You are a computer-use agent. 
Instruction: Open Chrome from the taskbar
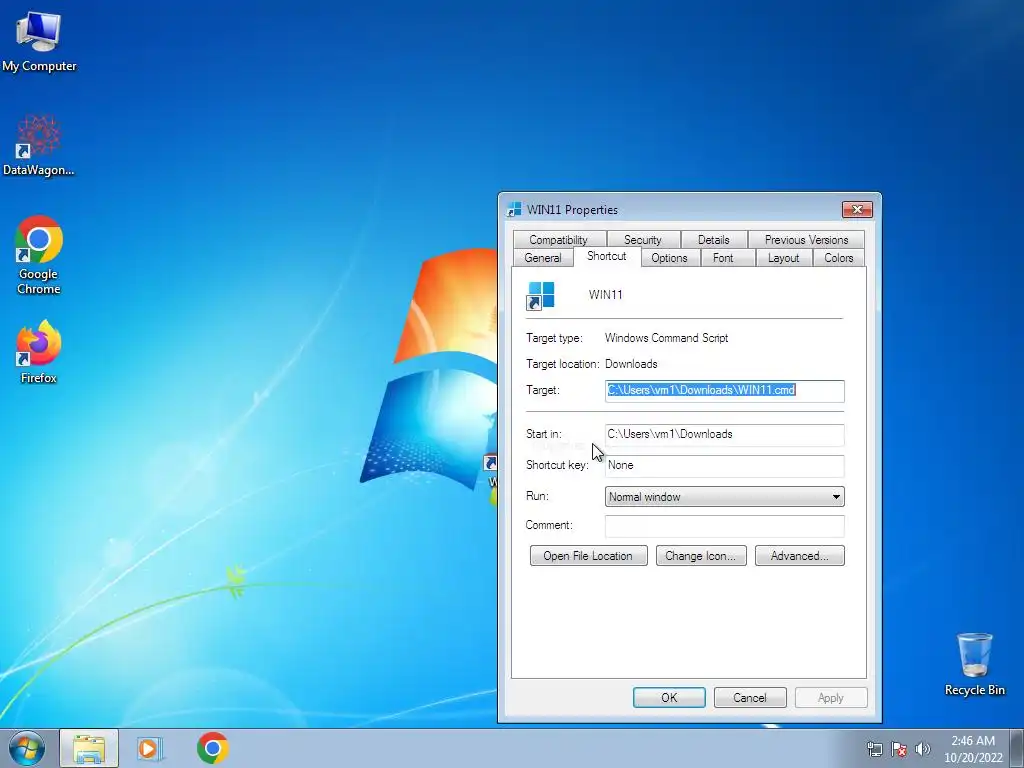pos(212,748)
